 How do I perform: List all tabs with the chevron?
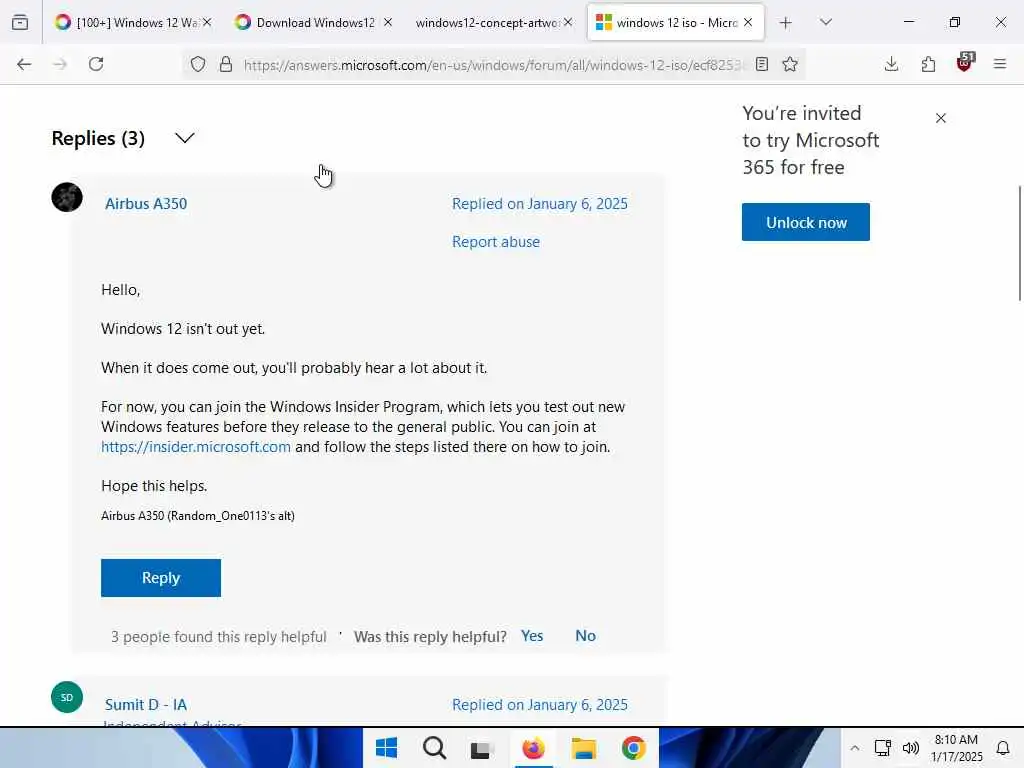(x=826, y=22)
